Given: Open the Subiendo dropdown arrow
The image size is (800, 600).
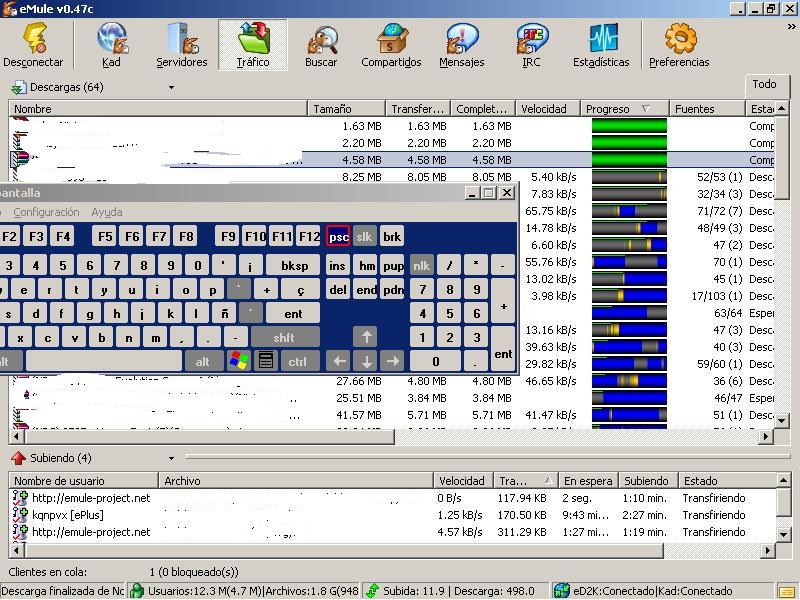Looking at the screenshot, I should (171, 458).
